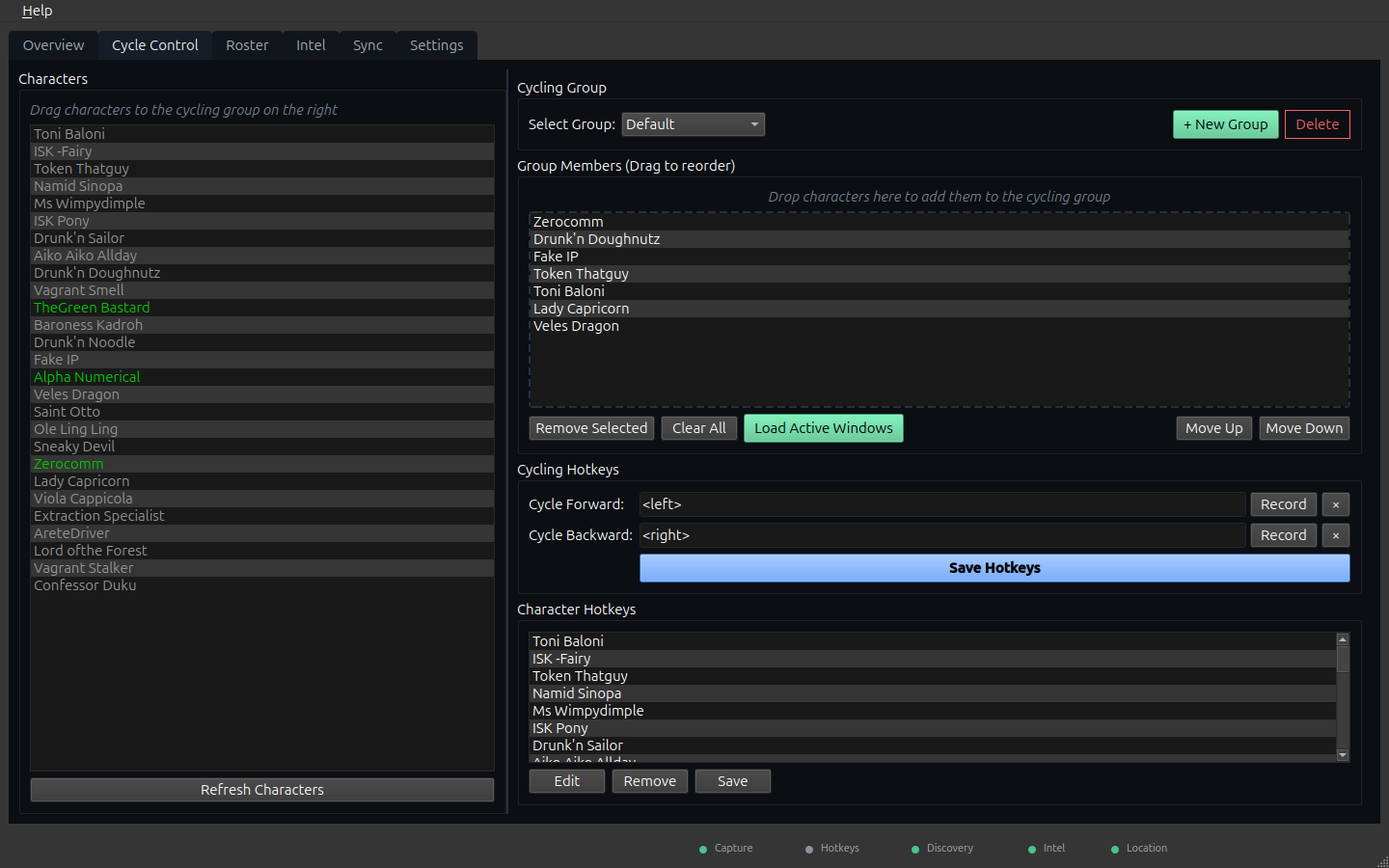Image resolution: width=1389 pixels, height=868 pixels.
Task: Select Vagrant Stalker in Characters list
Action: pos(262,568)
